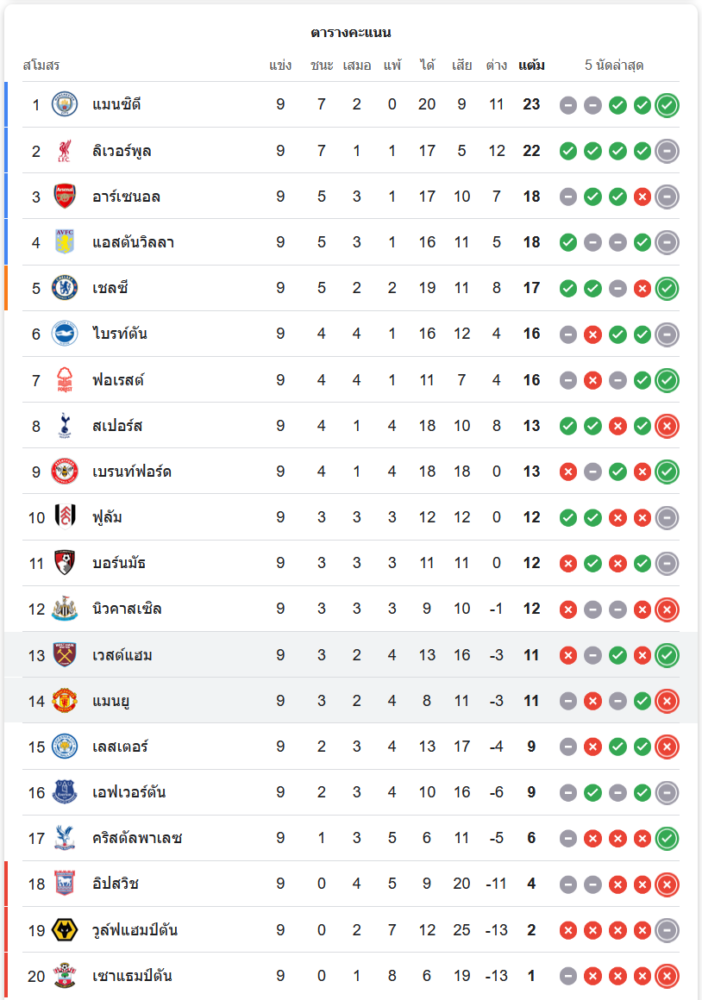Click the Tottenham Spurs cockerel crest
The width and height of the screenshot is (702, 1000).
click(64, 425)
